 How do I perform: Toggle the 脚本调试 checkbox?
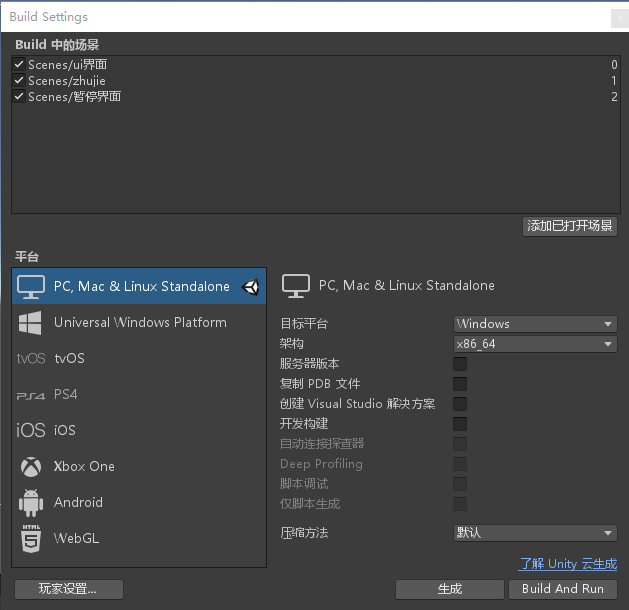coord(460,484)
